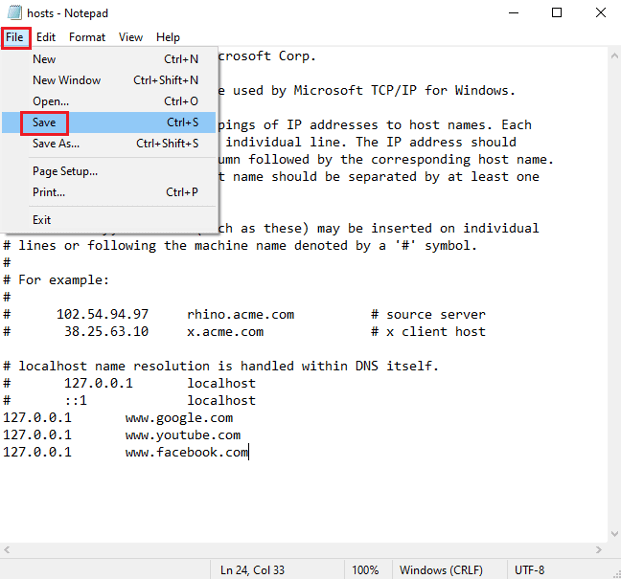Place cursor after www.facebook.com text
This screenshot has width=622, height=579.
pos(248,453)
